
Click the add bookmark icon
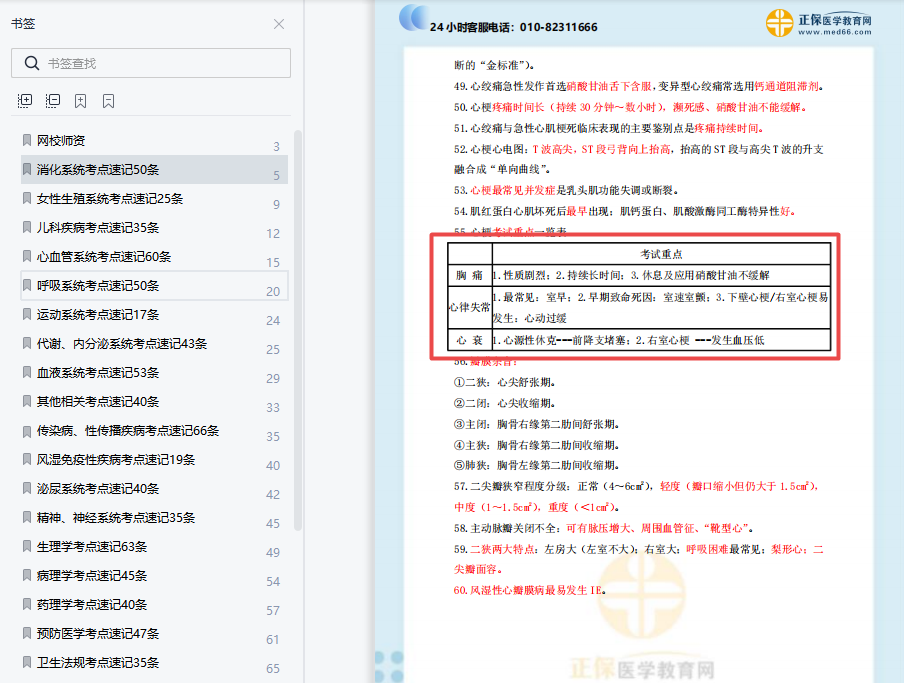80,100
